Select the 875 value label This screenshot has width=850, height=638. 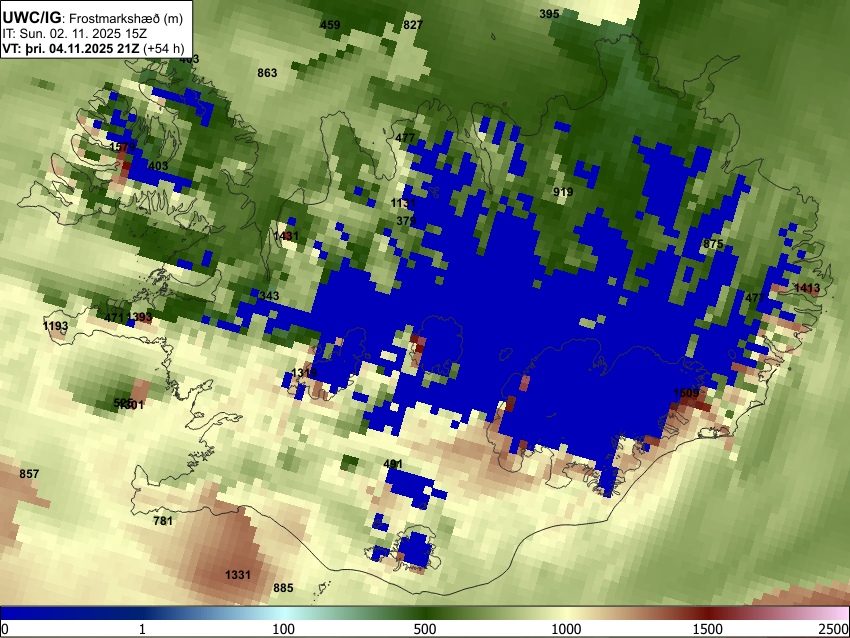click(713, 244)
